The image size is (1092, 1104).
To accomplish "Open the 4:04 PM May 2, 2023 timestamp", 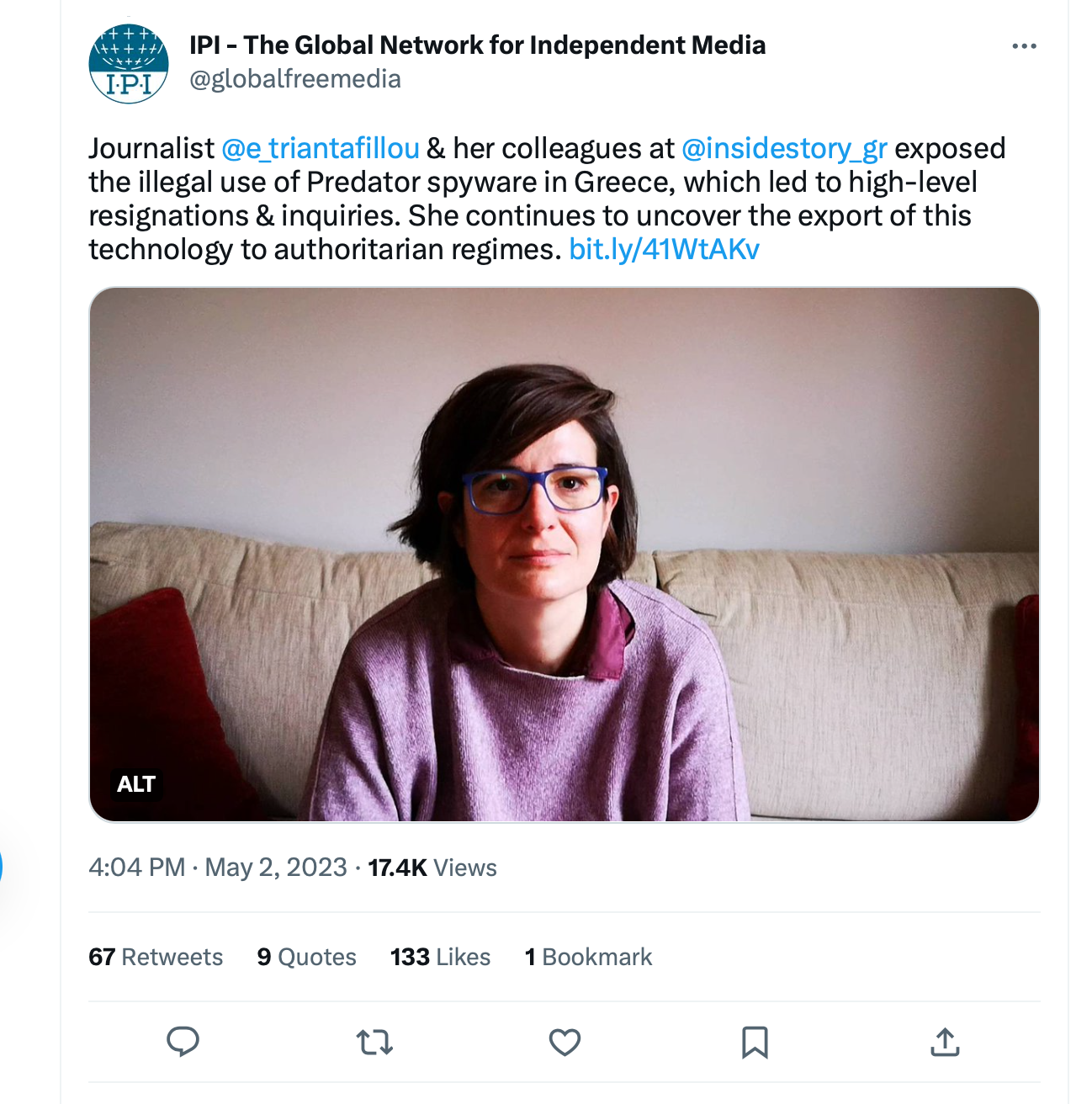I will coord(218,868).
